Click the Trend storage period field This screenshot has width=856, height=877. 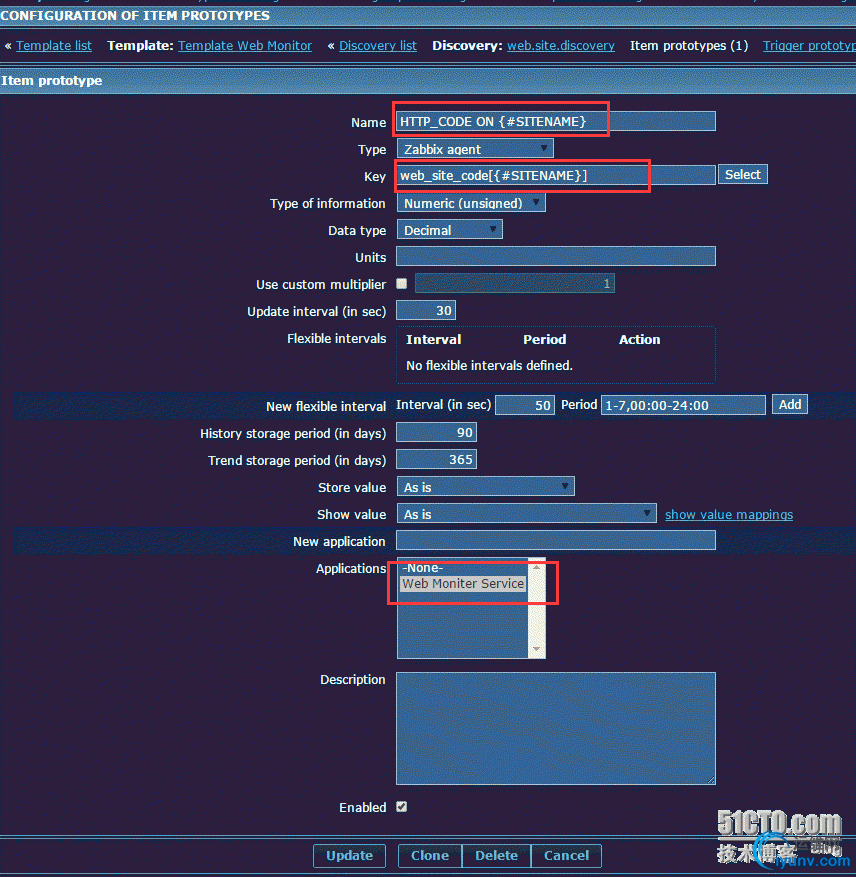point(436,459)
